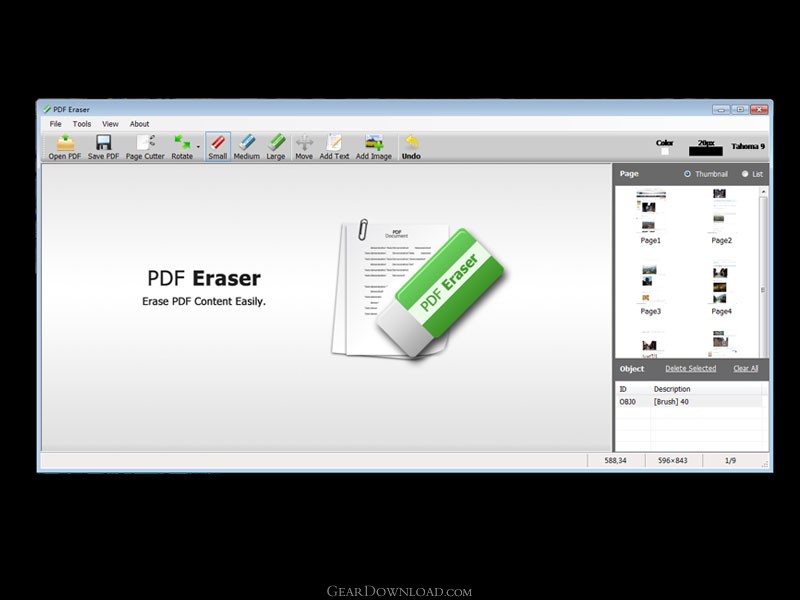Select the Medium eraser

(x=246, y=146)
